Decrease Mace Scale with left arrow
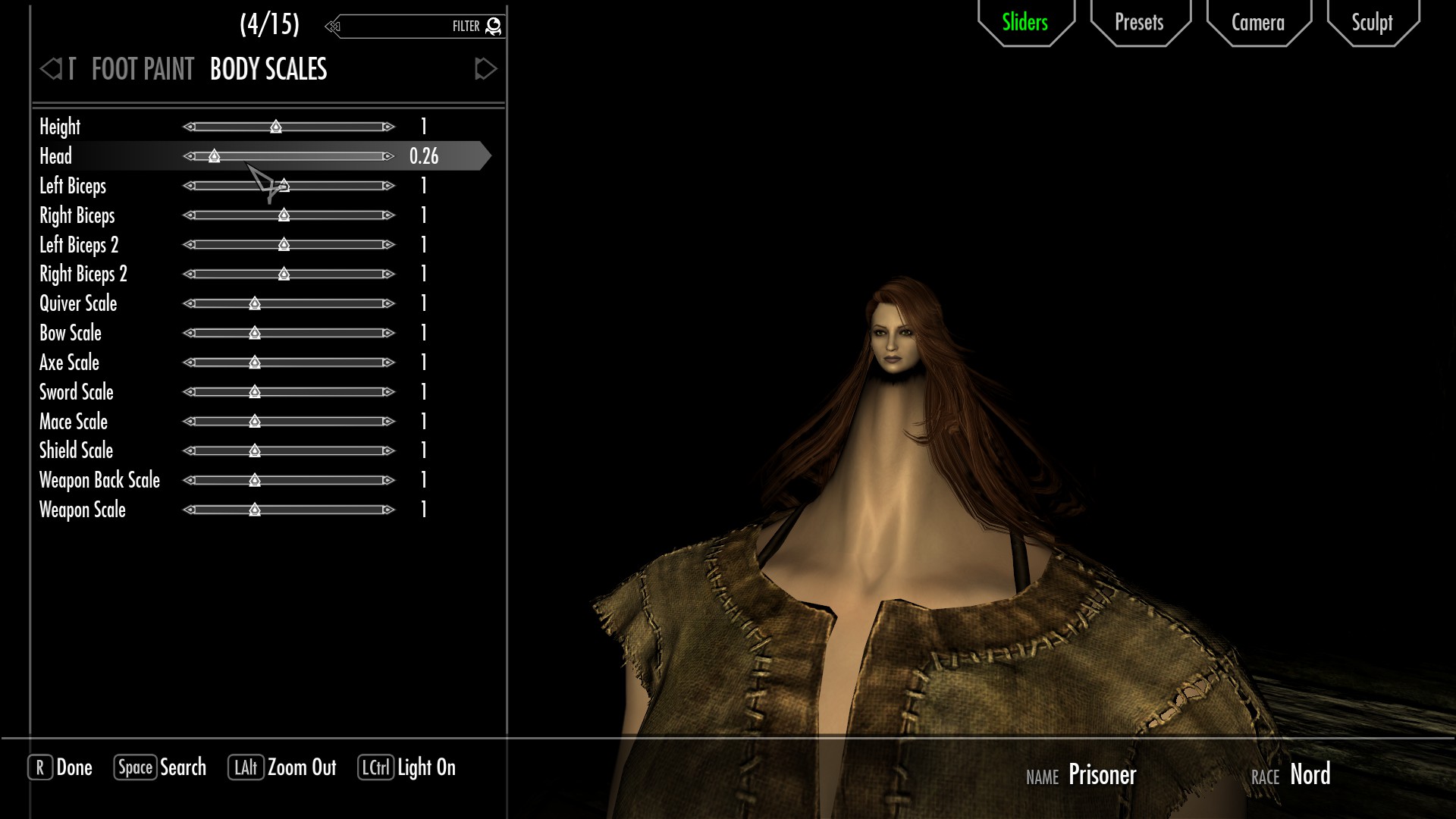Screen dimensions: 1456x819 [x=190, y=422]
